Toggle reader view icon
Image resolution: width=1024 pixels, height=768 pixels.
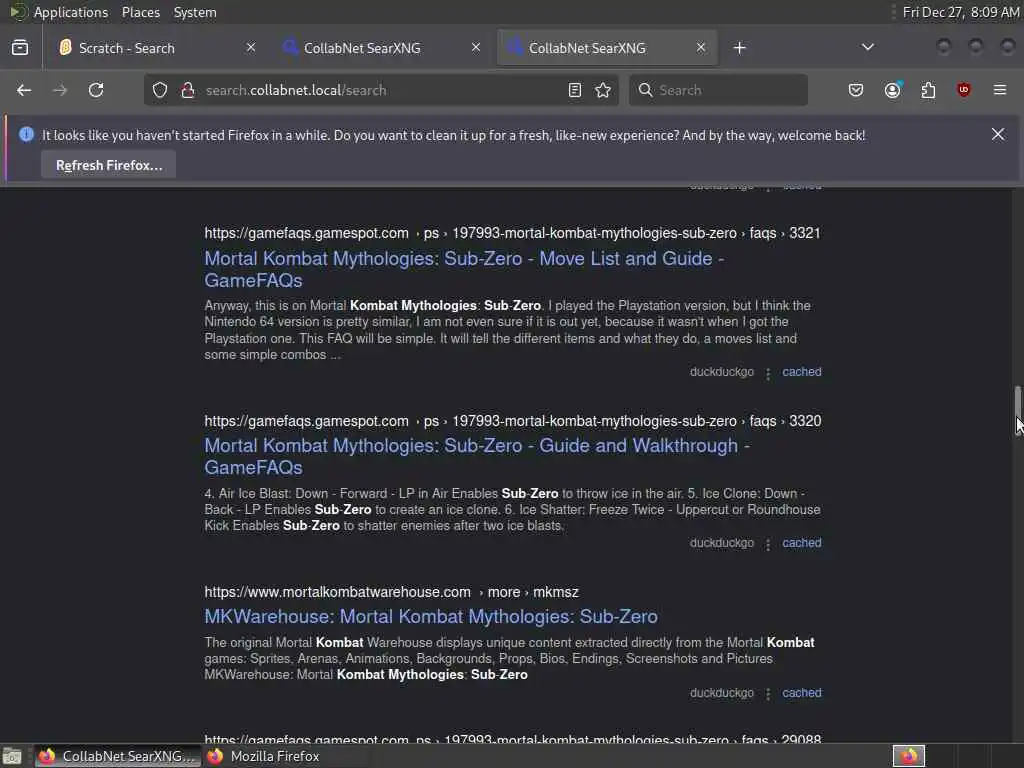point(575,90)
